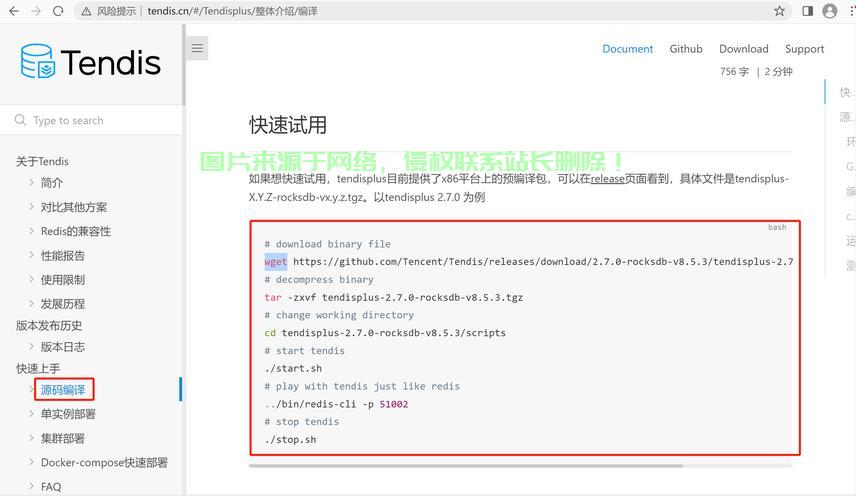Click the 快速上手 section heading
The image size is (856, 500).
click(x=38, y=368)
